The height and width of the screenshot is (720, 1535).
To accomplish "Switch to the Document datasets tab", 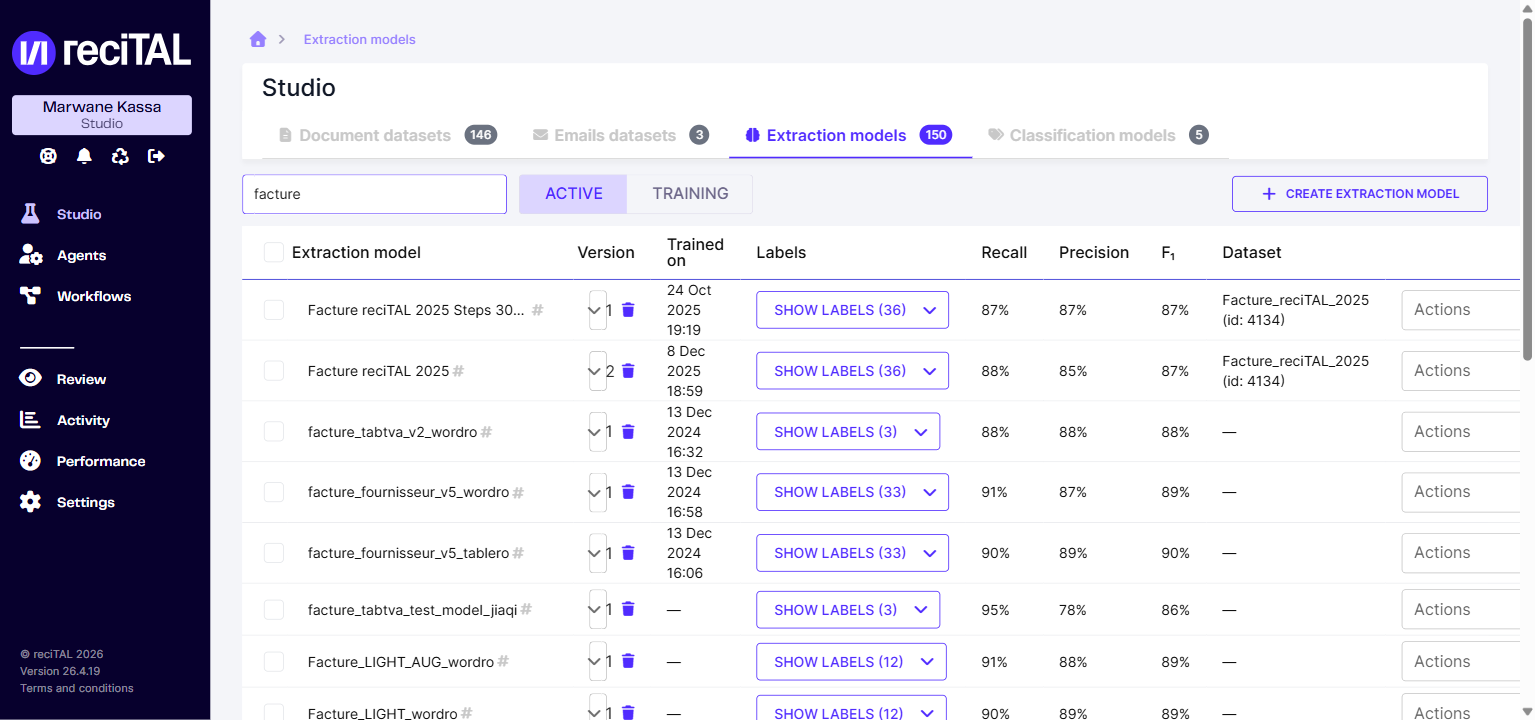I will click(x=387, y=135).
